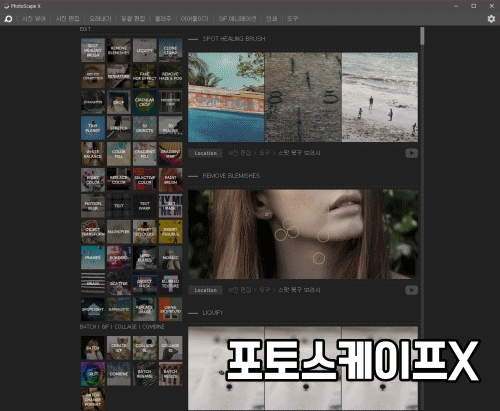This screenshot has width=500, height=411.
Task: Switch to the 사진 편집 tab
Action: 67,19
